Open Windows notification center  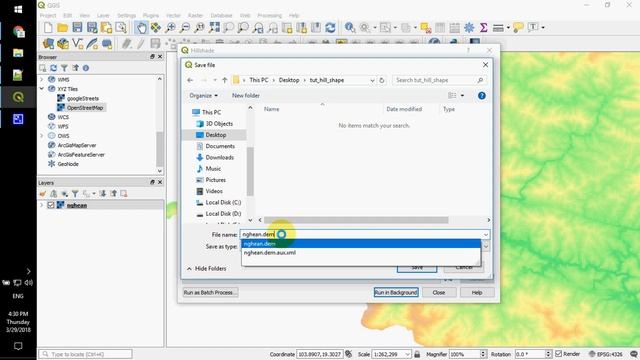point(18,346)
